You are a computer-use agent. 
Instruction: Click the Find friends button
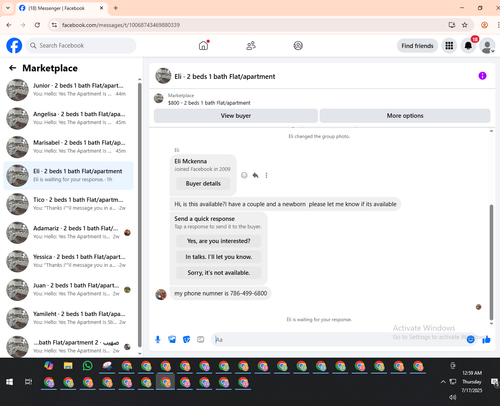tap(417, 46)
